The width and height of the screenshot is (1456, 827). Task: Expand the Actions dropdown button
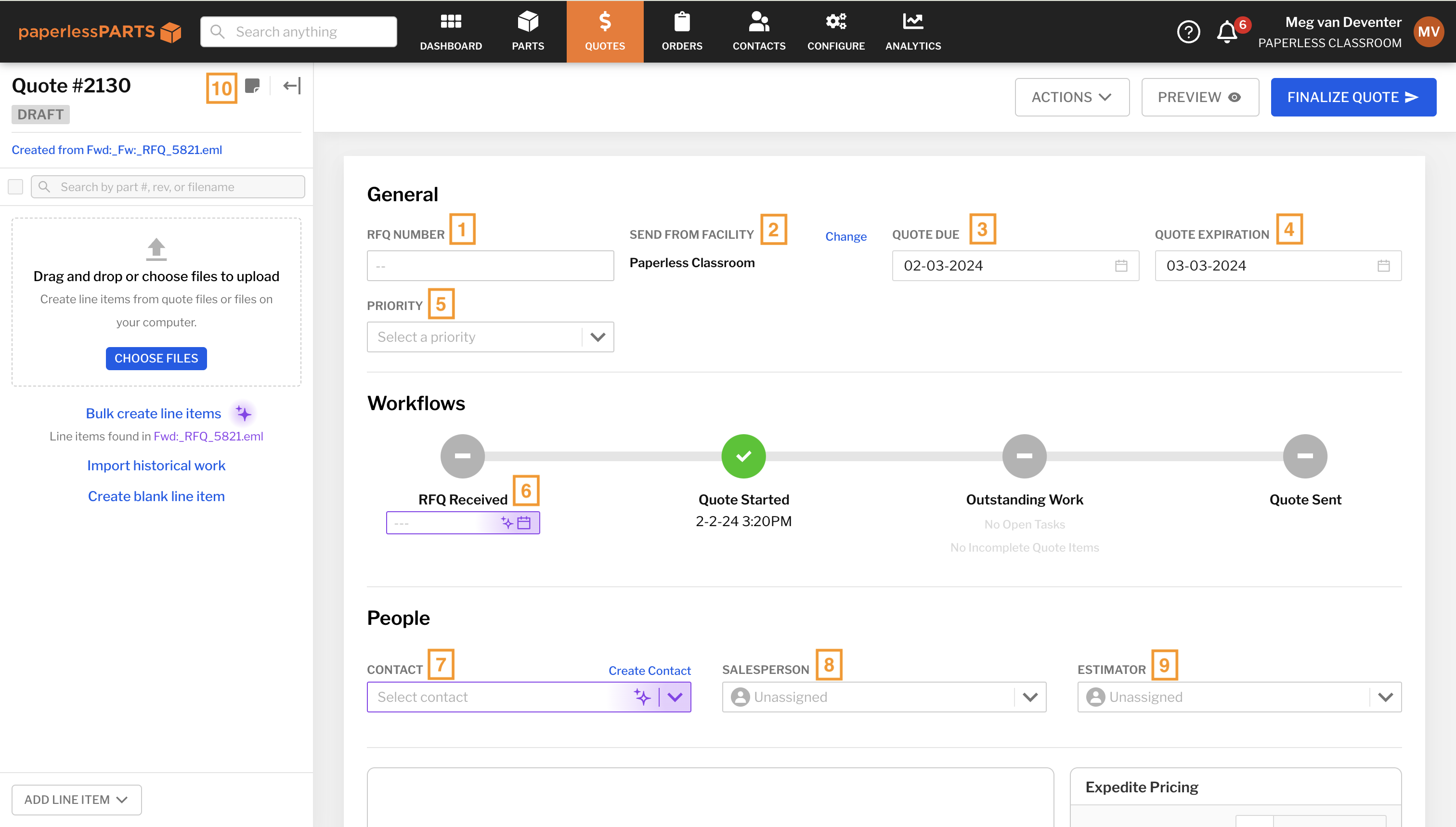coord(1072,97)
